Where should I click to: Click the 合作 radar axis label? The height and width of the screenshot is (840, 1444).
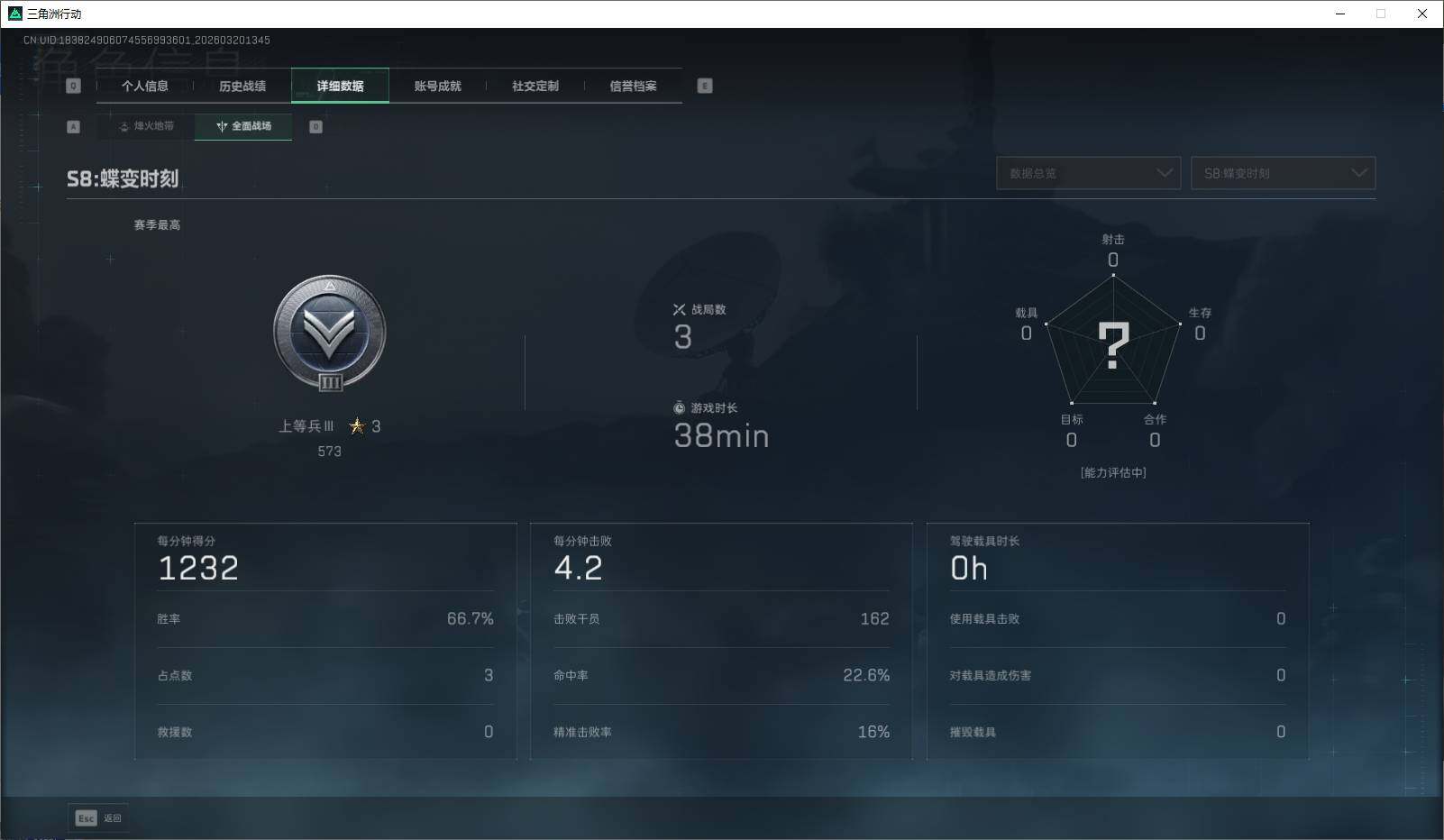coord(1155,419)
